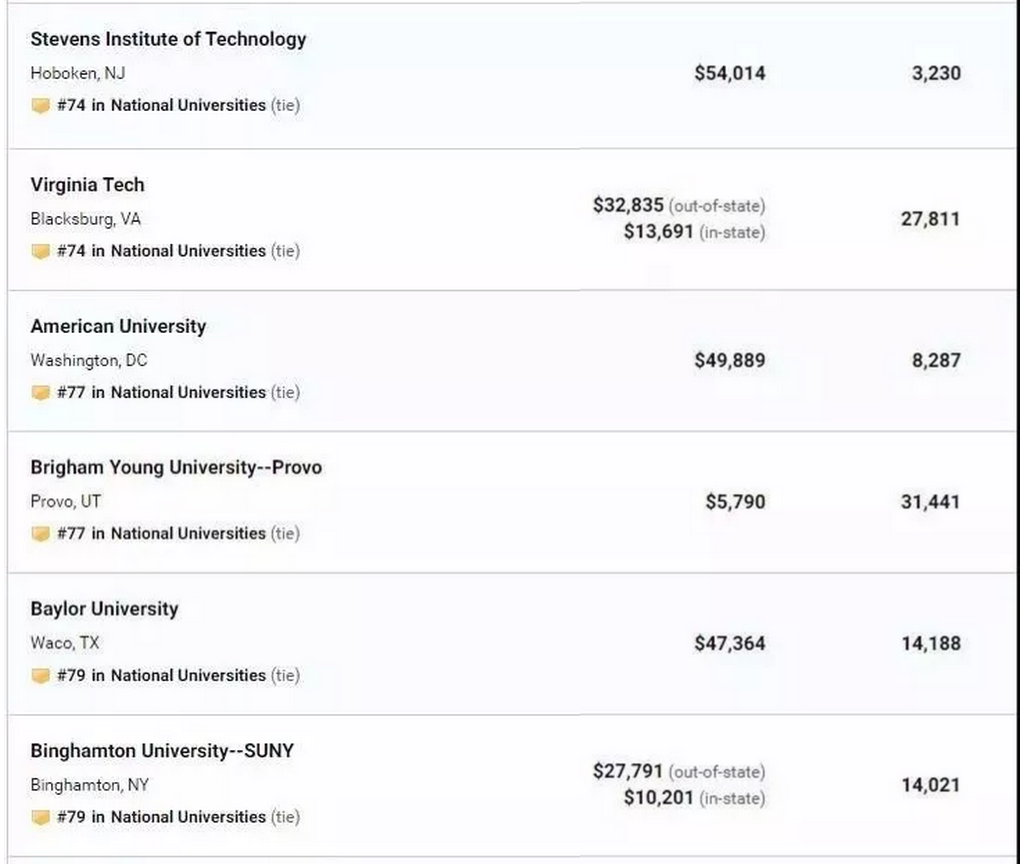
Task: Click Binghamton's $10,201 in-state tuition
Action: [x=659, y=798]
